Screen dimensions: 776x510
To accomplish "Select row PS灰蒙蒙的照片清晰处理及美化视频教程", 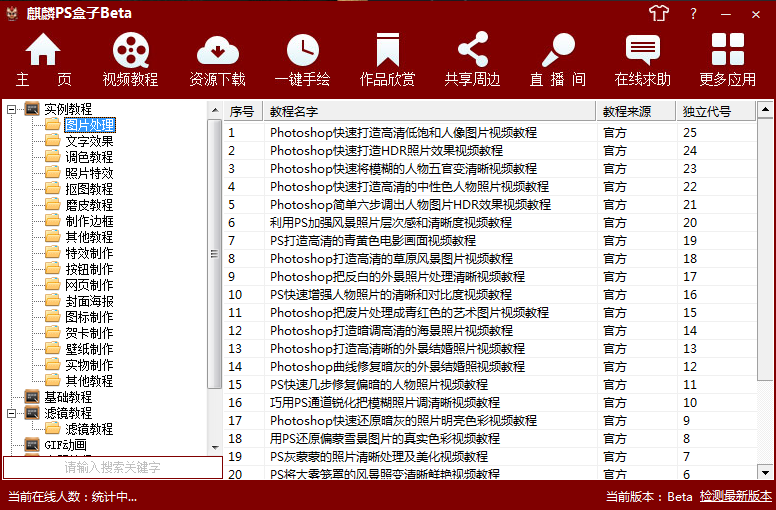I will (490, 457).
